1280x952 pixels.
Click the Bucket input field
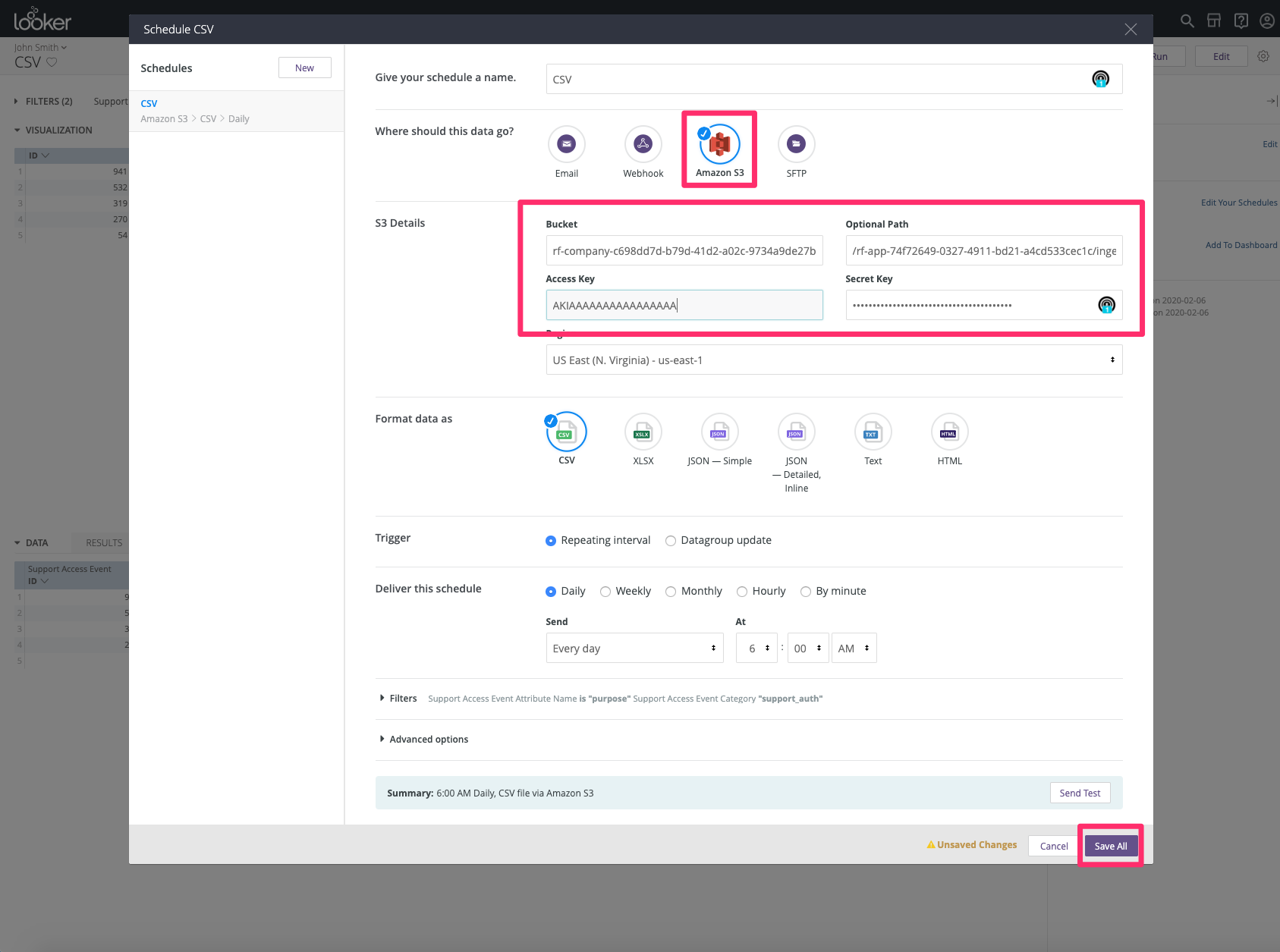click(684, 250)
